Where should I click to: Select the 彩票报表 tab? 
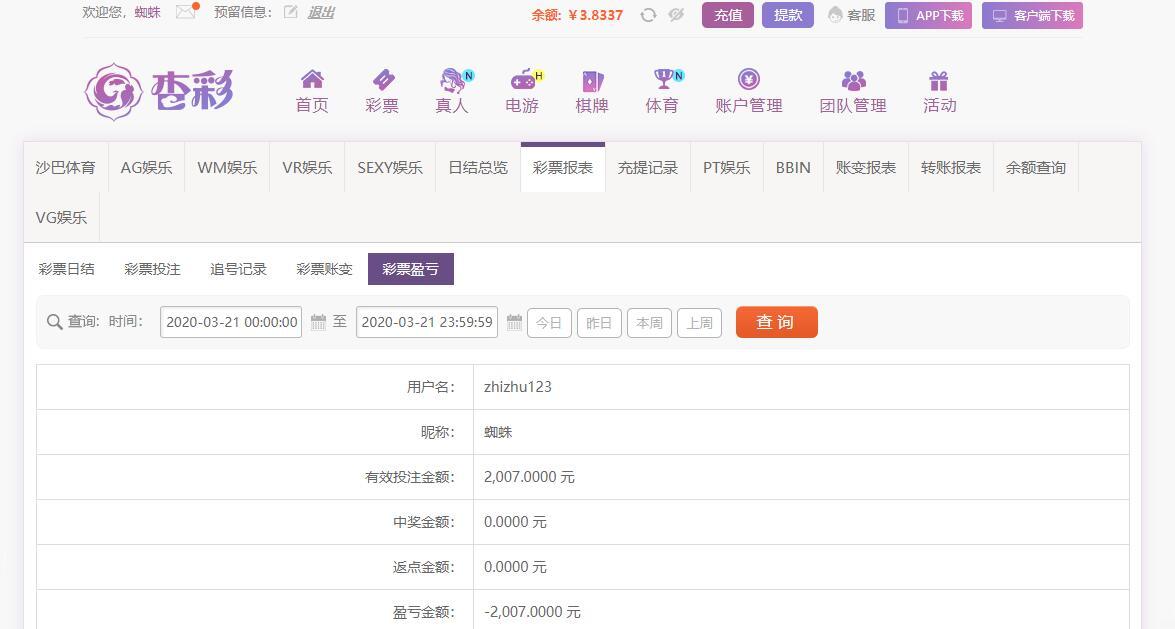pyautogui.click(x=563, y=167)
